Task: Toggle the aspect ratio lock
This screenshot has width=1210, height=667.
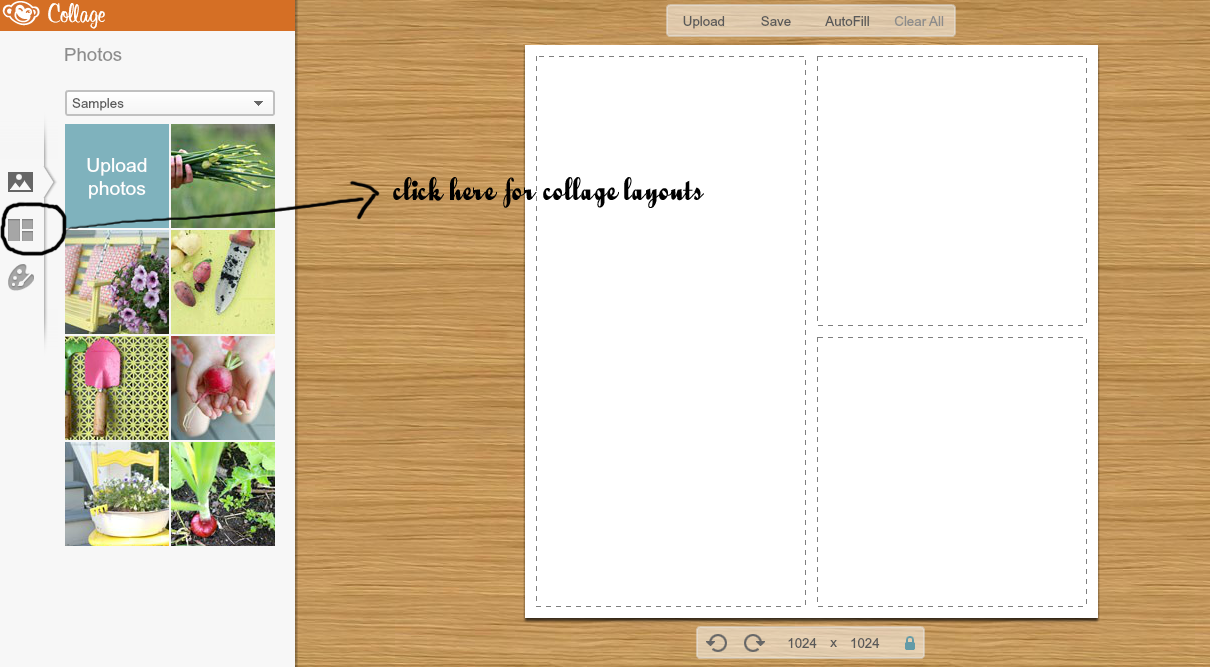Action: (906, 642)
